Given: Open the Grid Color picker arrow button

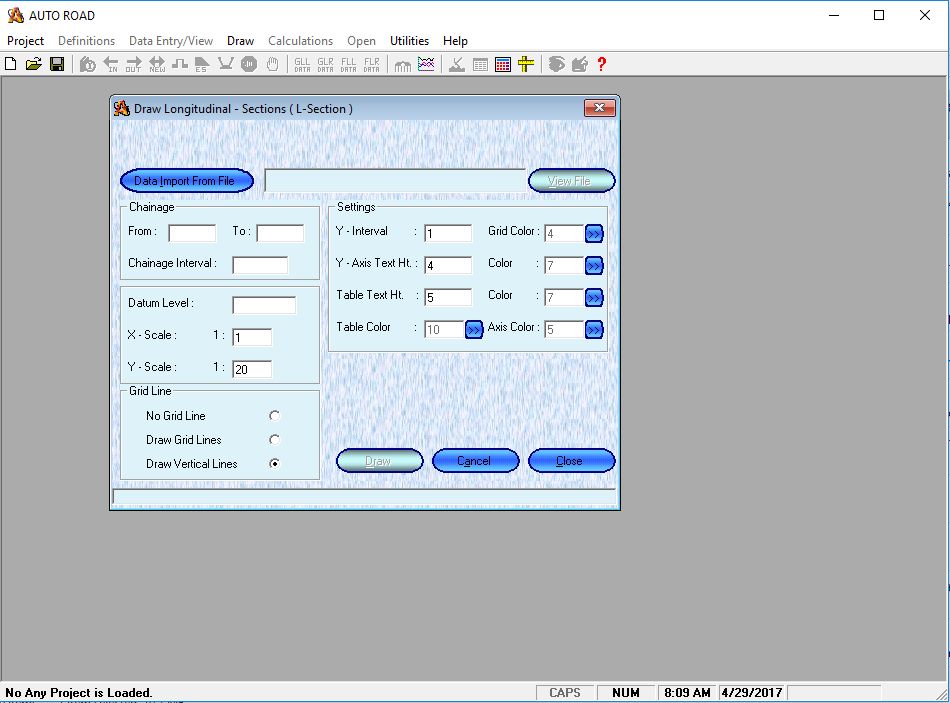Looking at the screenshot, I should 594,233.
